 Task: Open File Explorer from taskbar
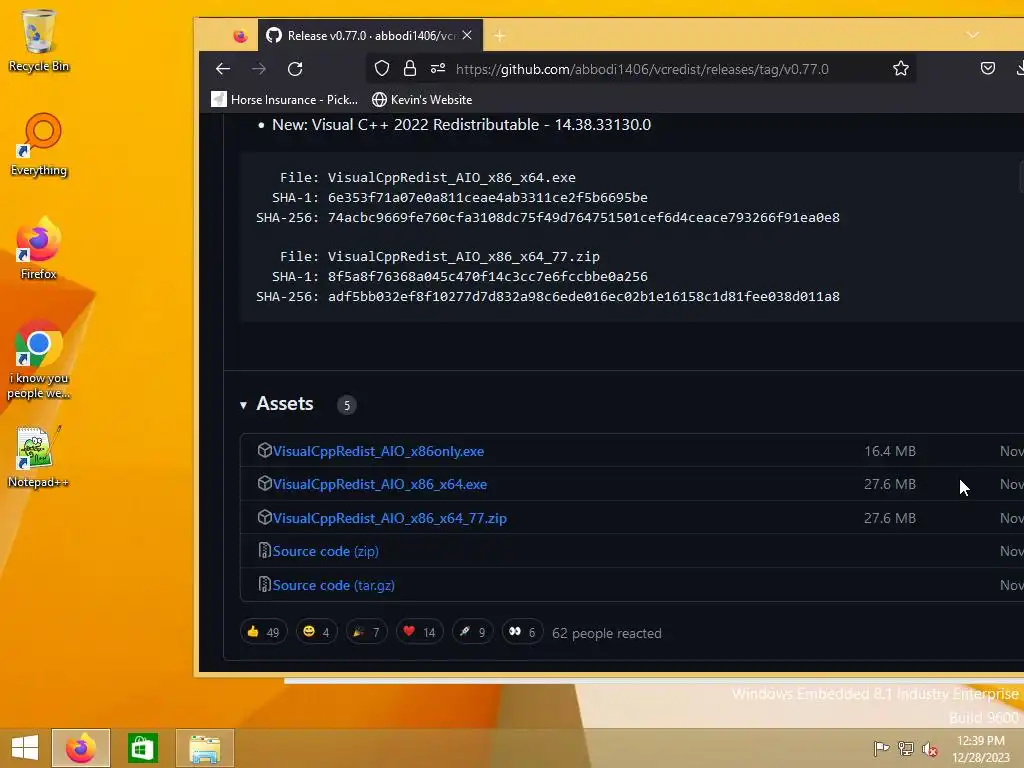click(204, 748)
